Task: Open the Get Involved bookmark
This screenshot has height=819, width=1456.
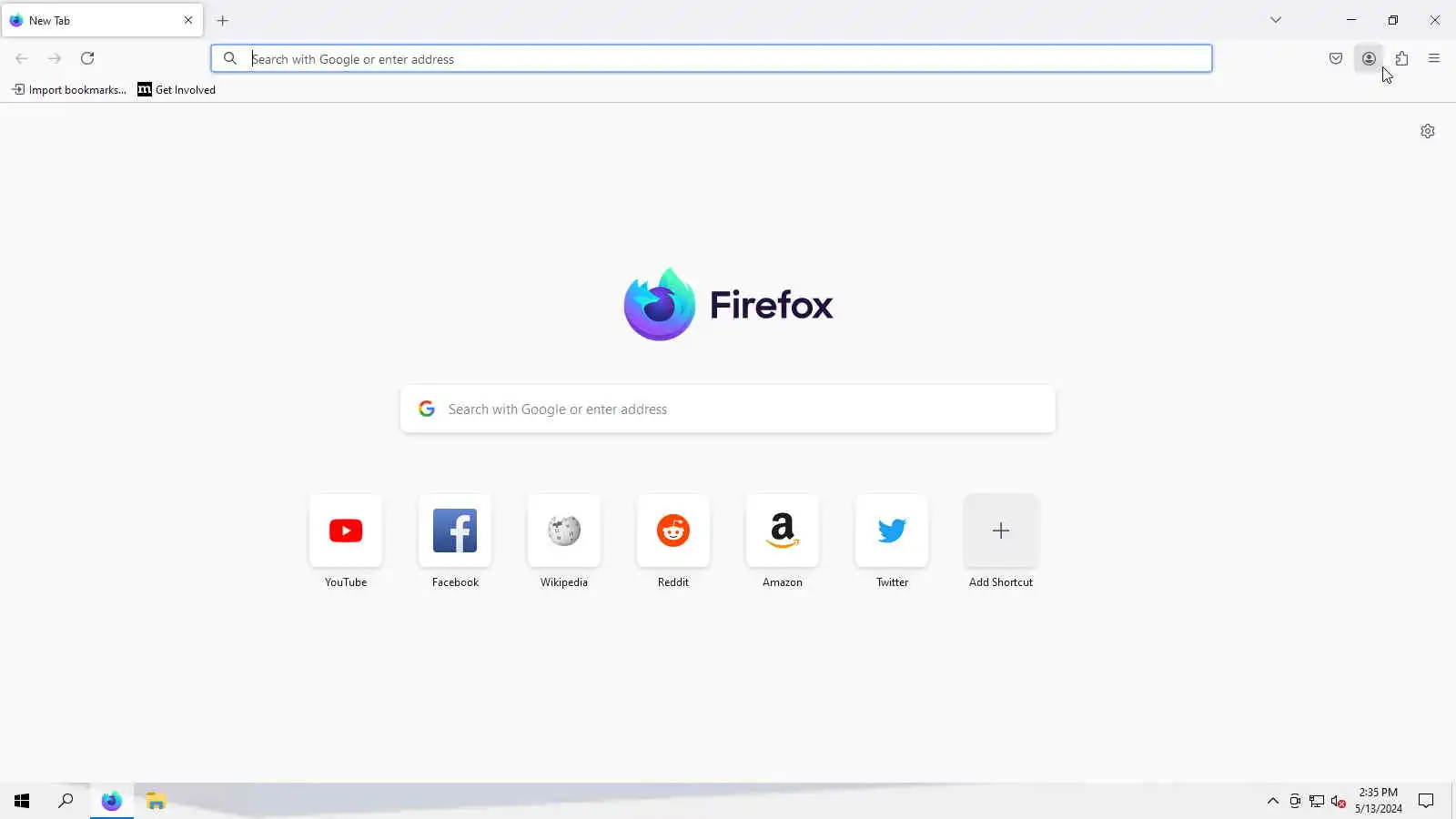Action: [x=177, y=89]
